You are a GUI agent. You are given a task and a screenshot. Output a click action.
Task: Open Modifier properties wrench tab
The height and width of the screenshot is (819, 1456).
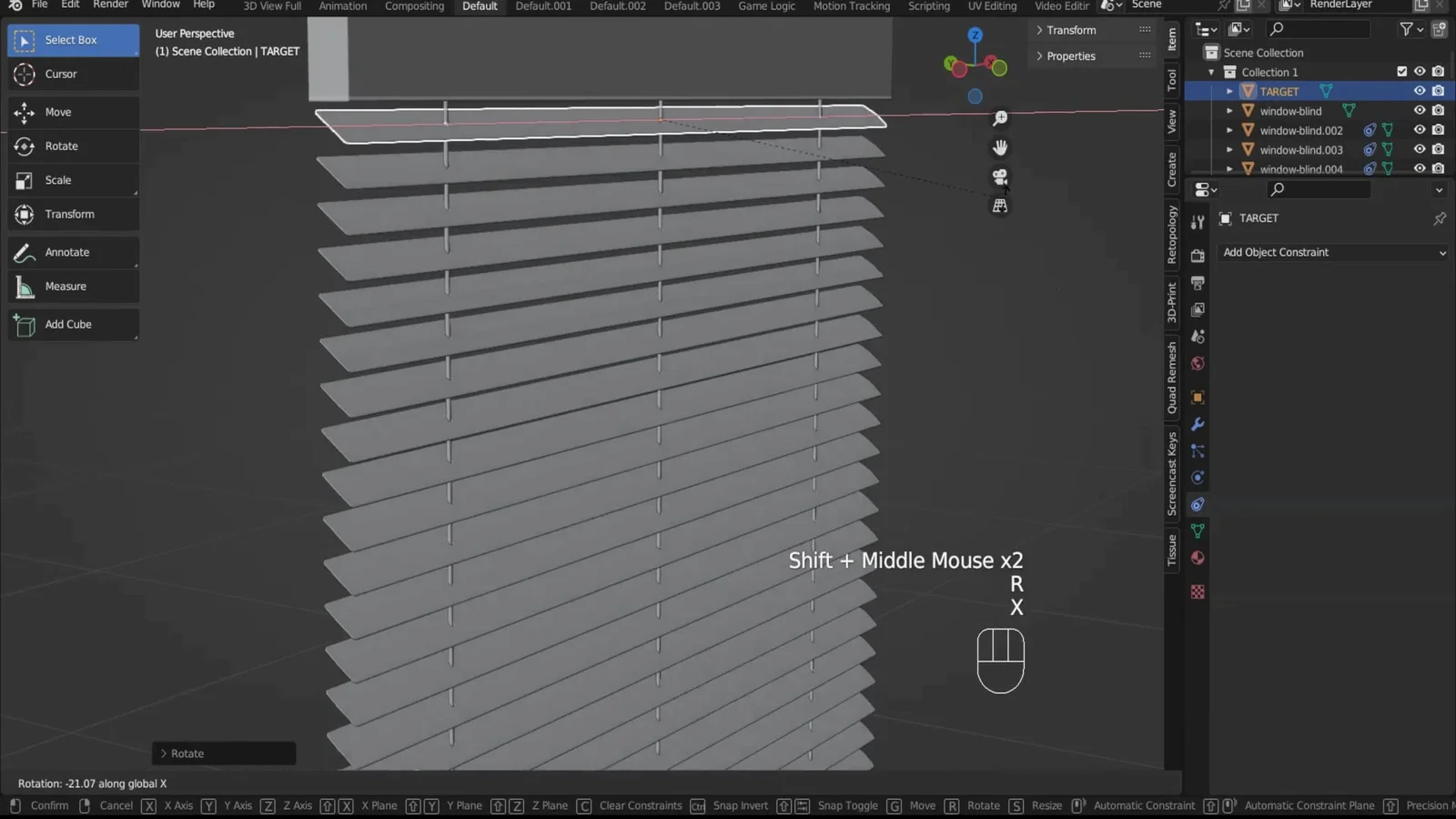(1198, 425)
